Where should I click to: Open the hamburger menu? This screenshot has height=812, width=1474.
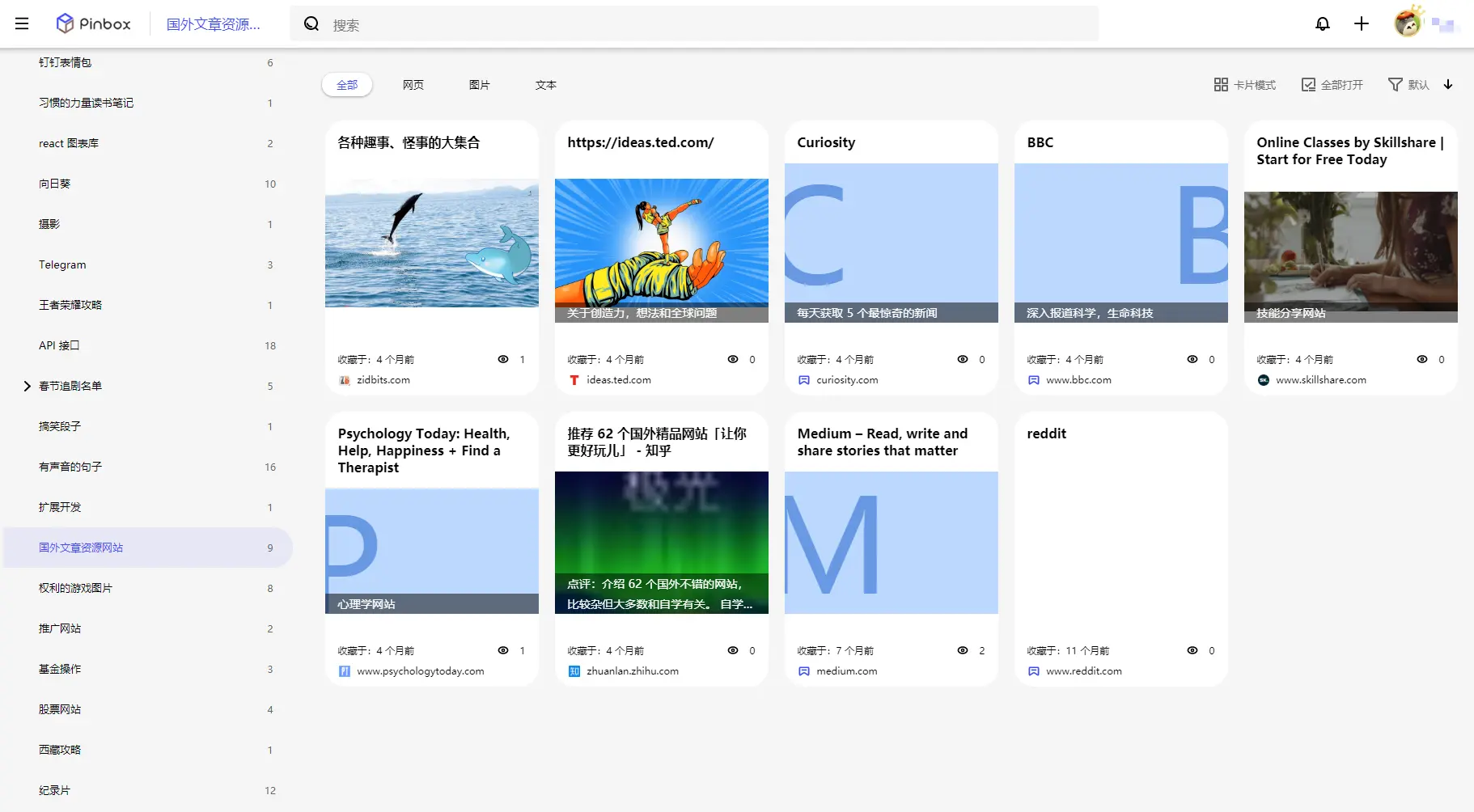(22, 24)
